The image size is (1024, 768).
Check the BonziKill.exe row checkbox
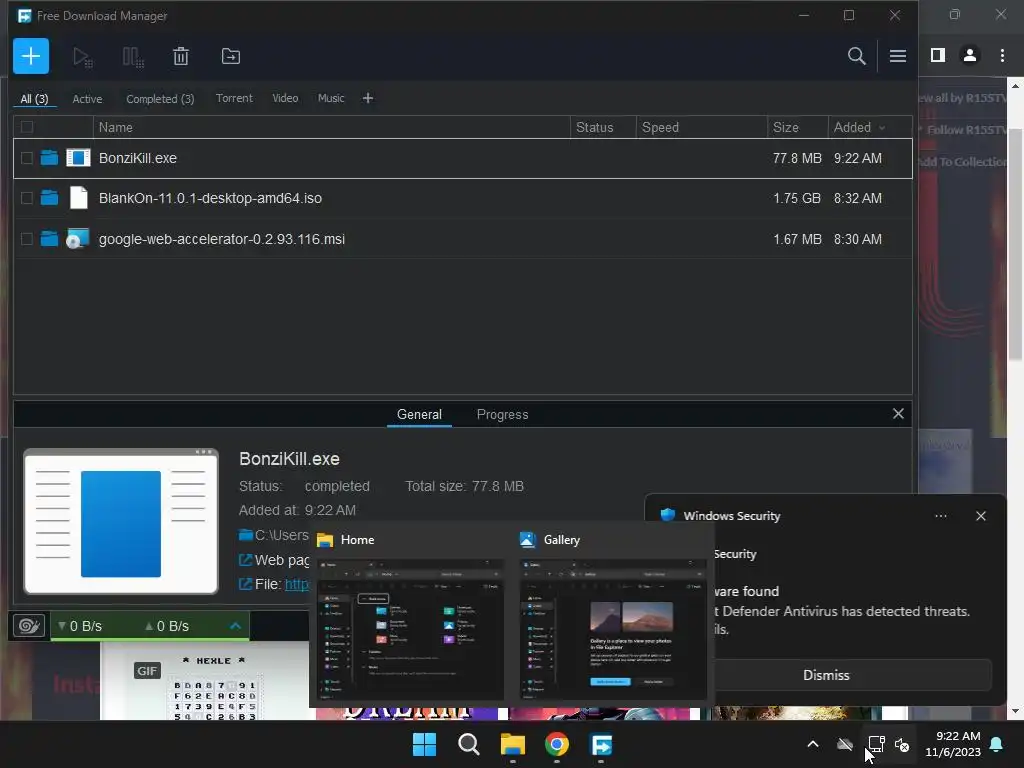coord(27,158)
